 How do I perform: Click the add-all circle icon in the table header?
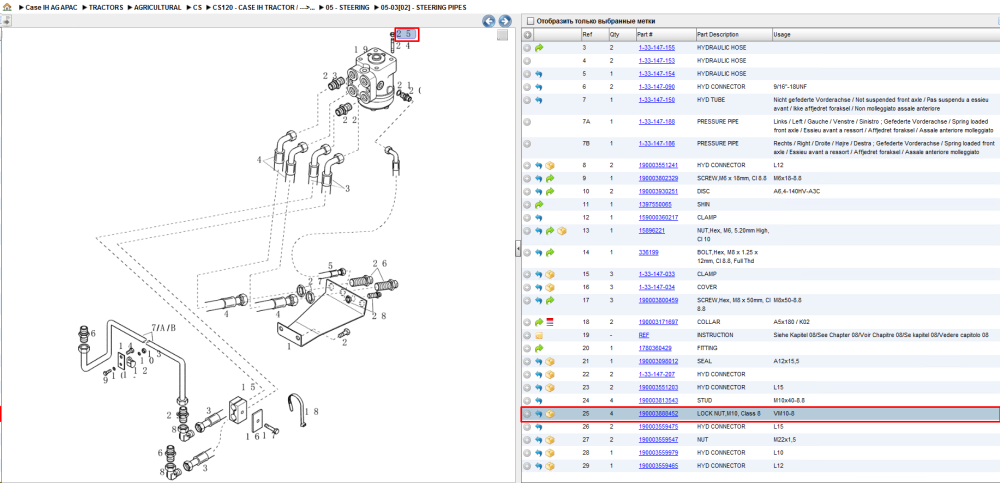[x=527, y=34]
